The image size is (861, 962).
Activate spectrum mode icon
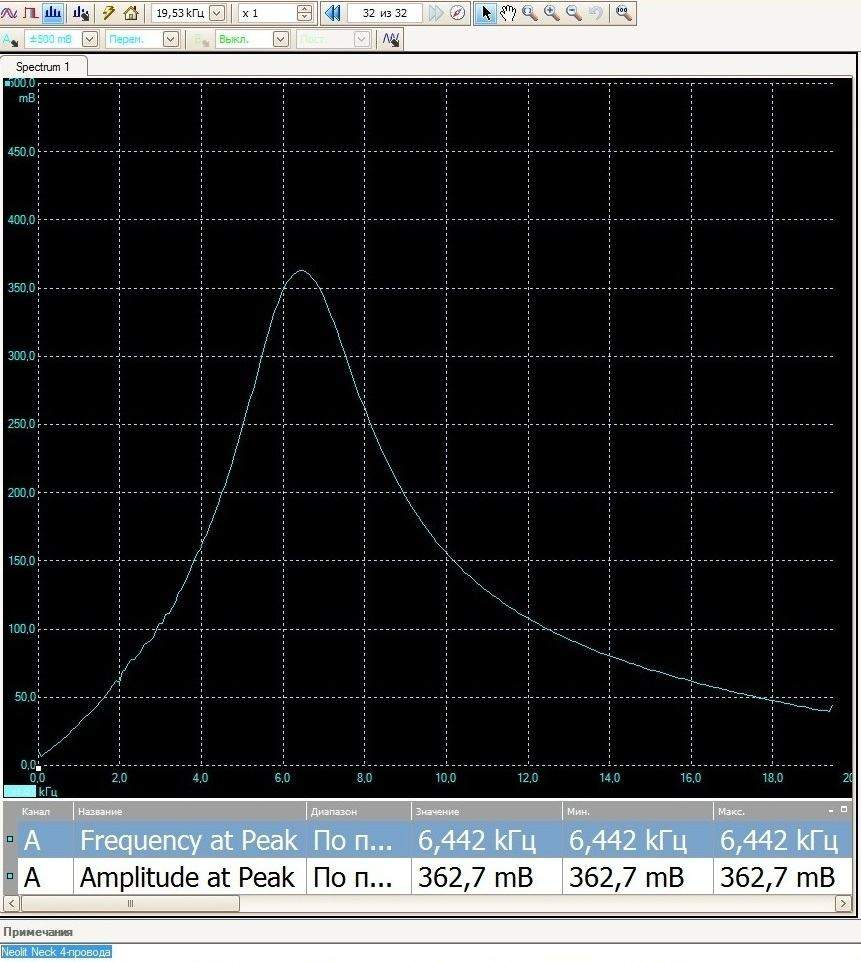[x=52, y=13]
